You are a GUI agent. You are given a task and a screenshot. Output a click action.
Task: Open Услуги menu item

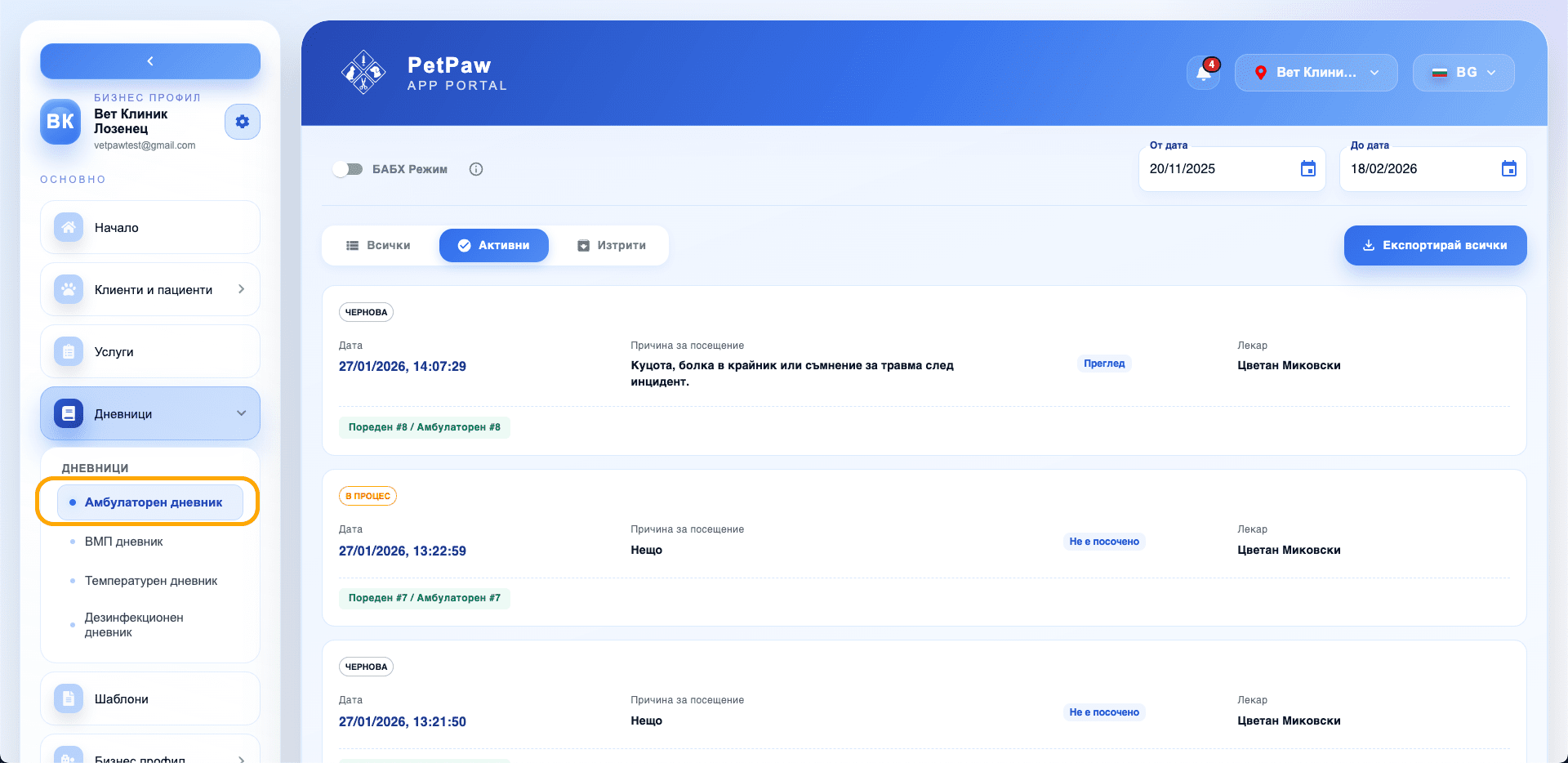pyautogui.click(x=150, y=351)
